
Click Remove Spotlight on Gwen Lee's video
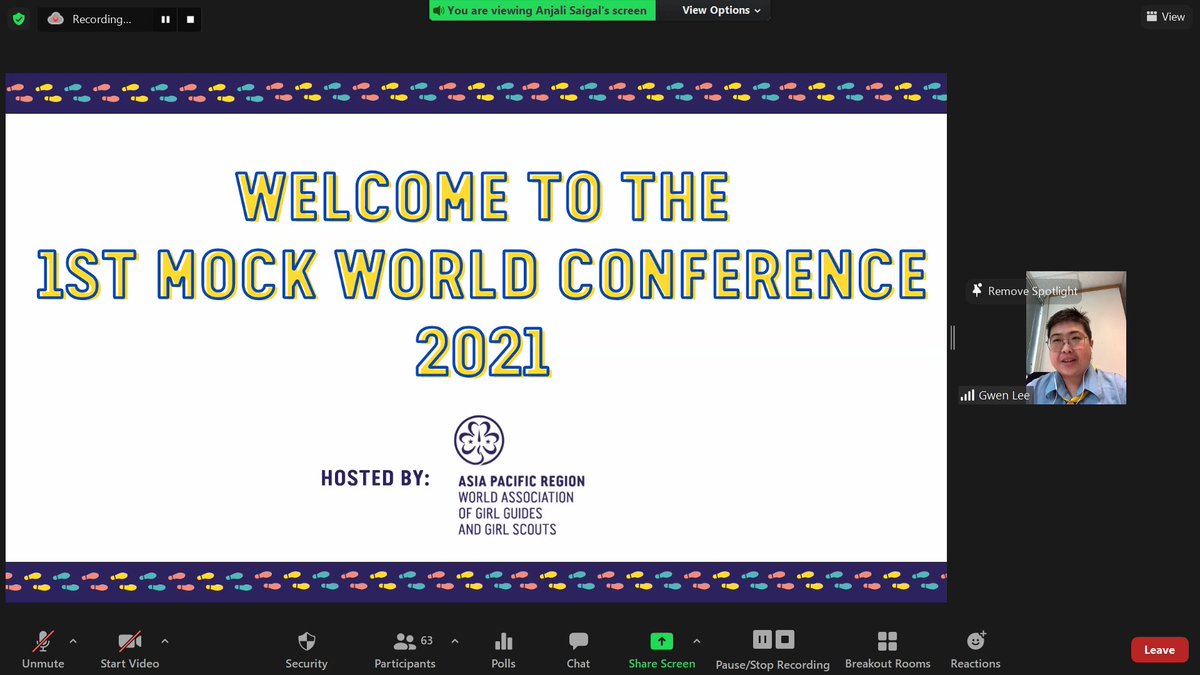1024,291
